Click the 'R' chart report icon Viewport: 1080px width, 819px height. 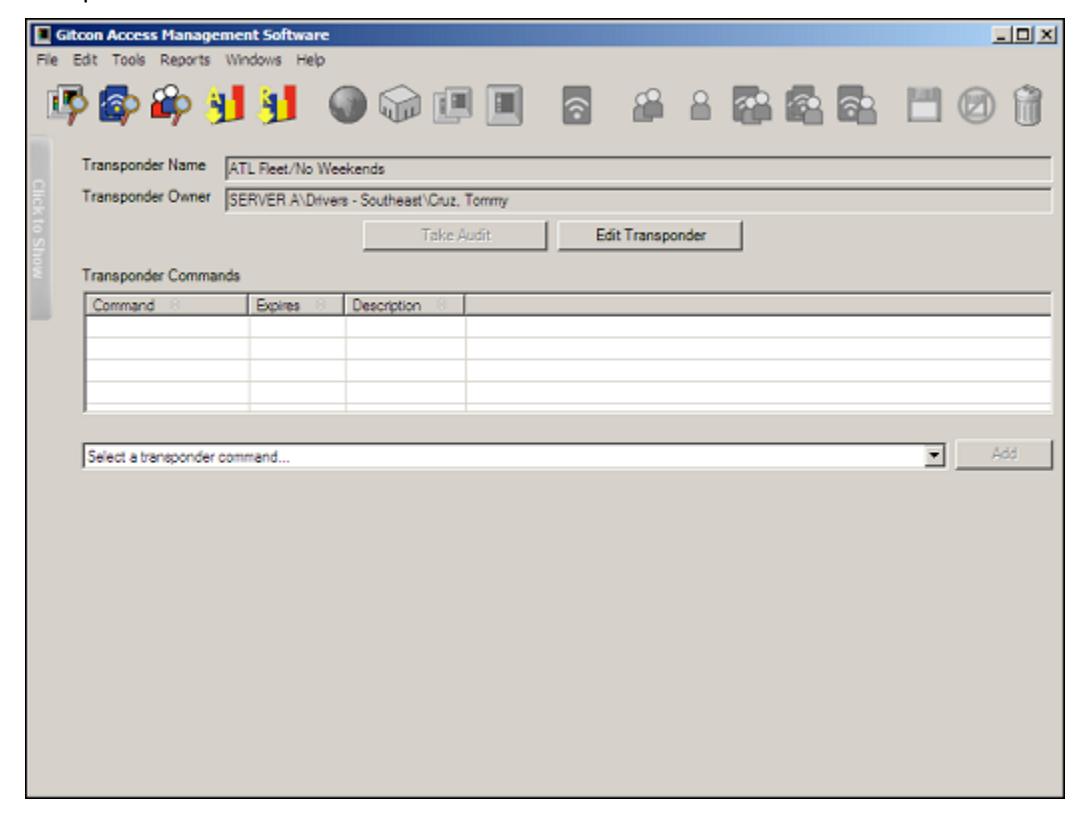pos(277,105)
